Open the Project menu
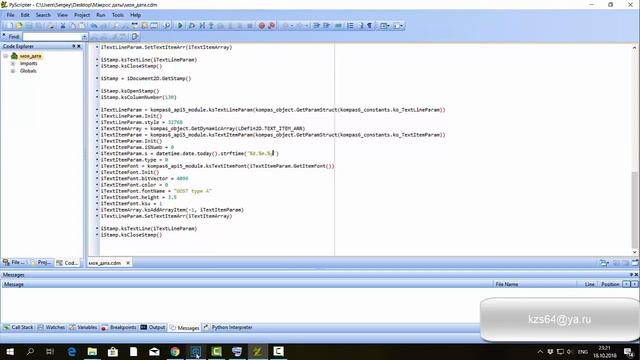The height and width of the screenshot is (360, 640). tap(82, 15)
